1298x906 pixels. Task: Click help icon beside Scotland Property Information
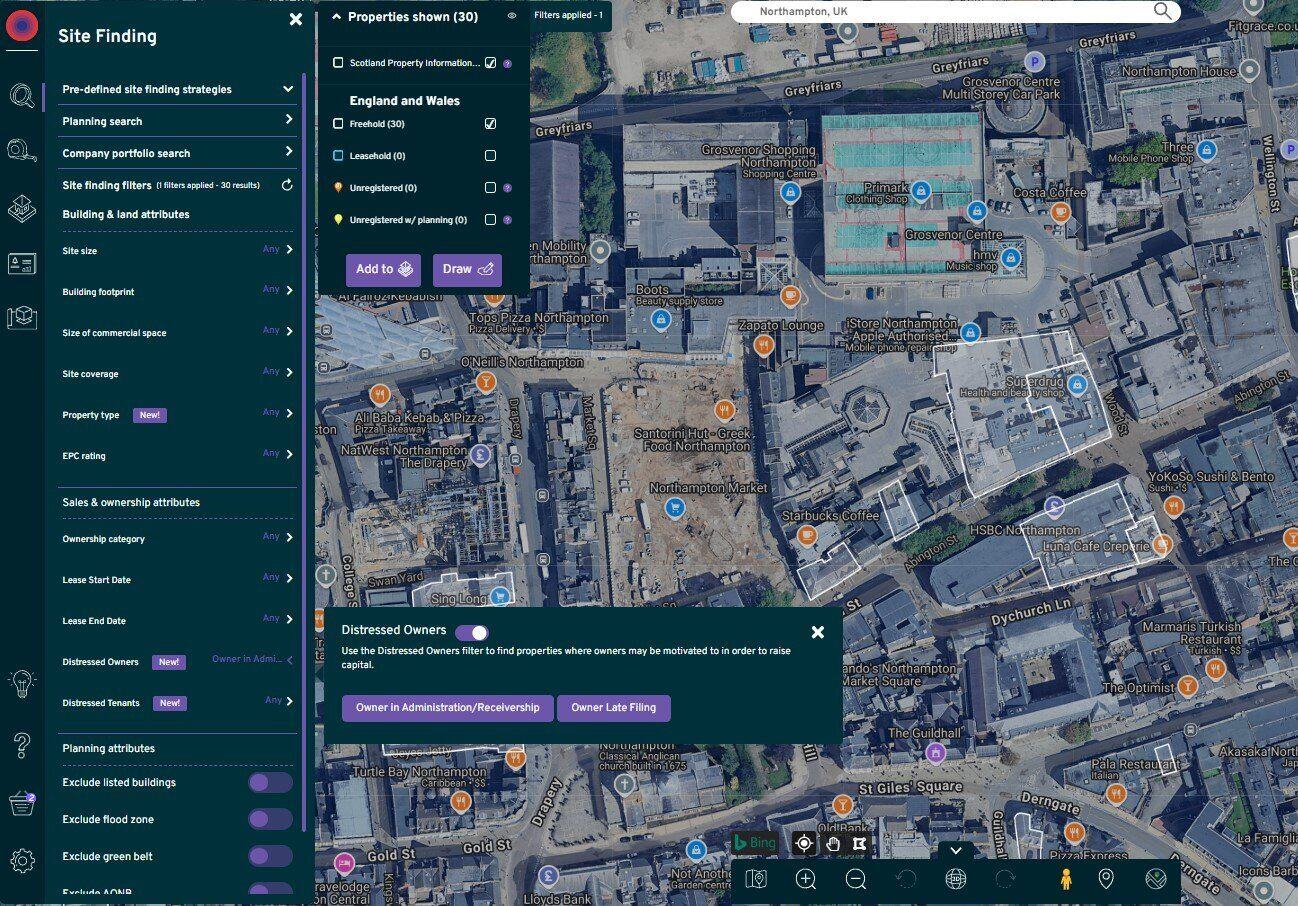pos(507,63)
